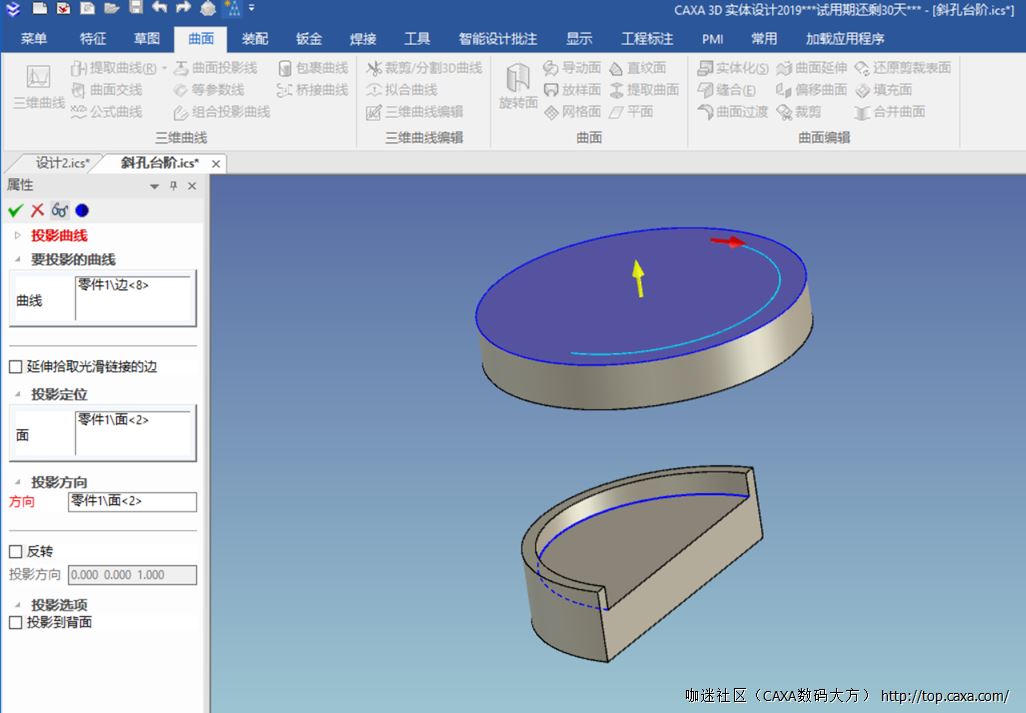
Task: Enable 投影到背面 checkbox
Action: coord(16,622)
